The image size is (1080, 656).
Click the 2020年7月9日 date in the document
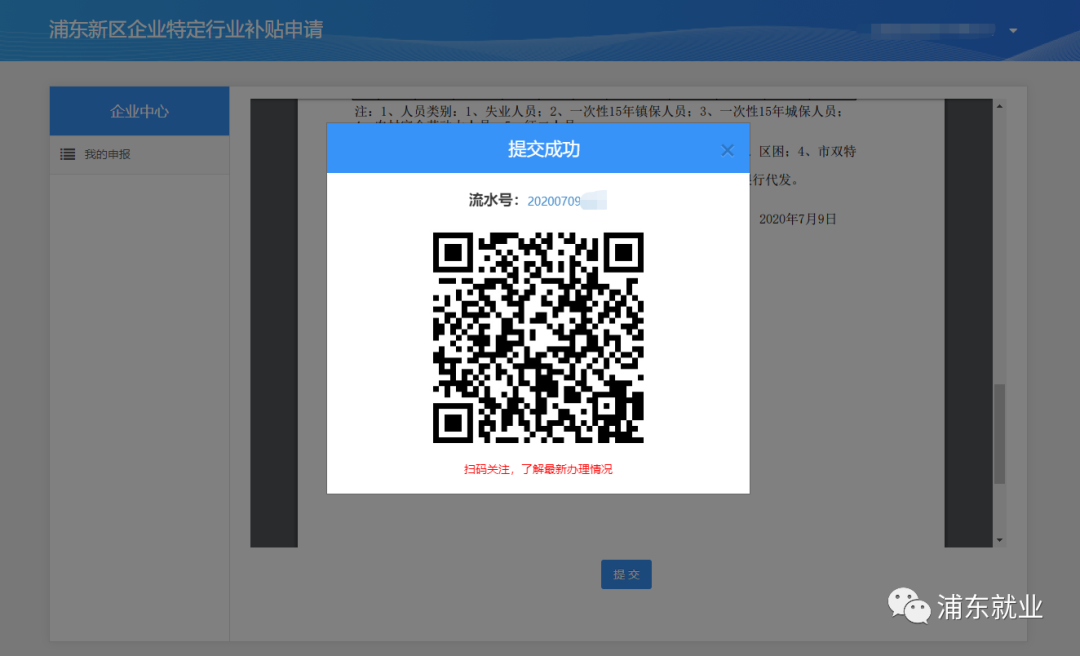pyautogui.click(x=798, y=219)
